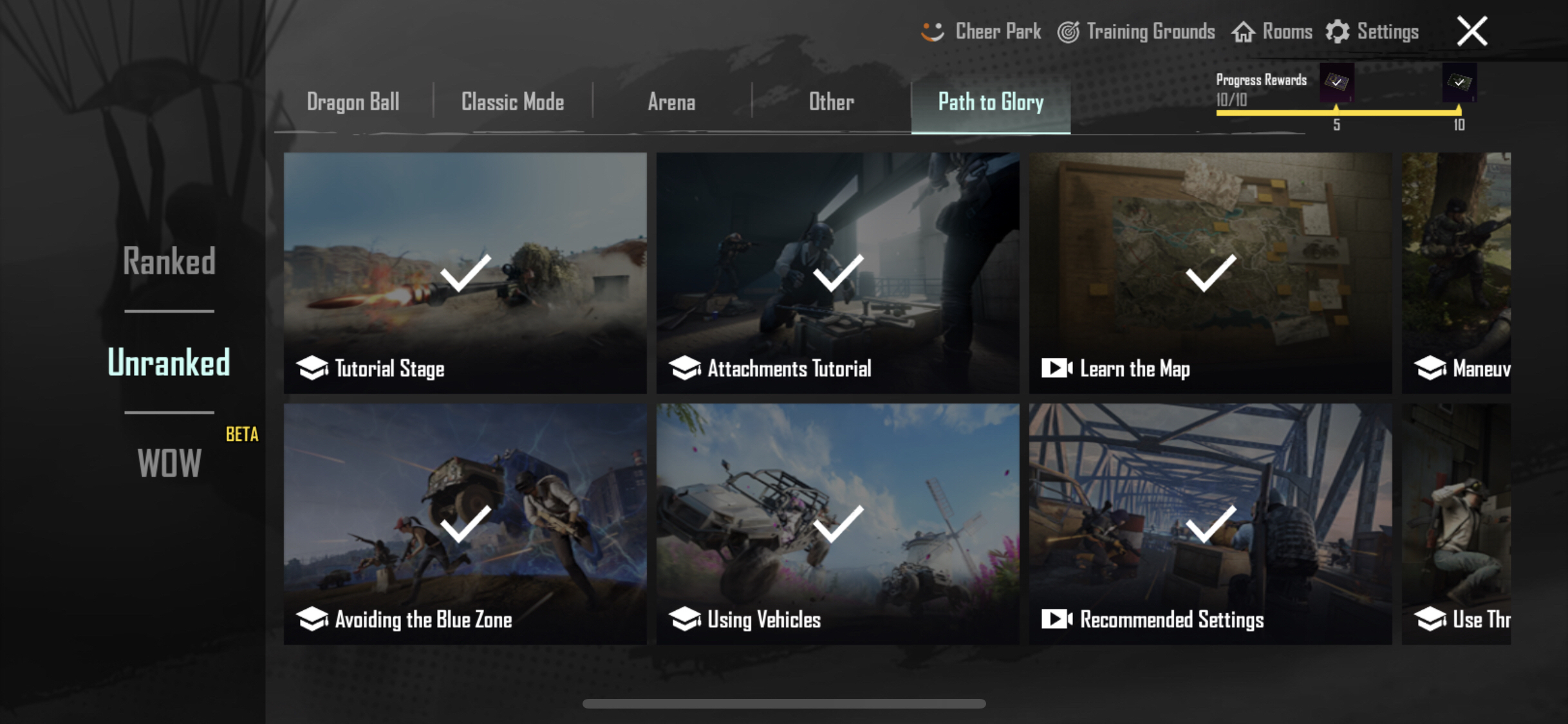Click the Progress Rewards bar
This screenshot has height=724, width=1568.
[x=1339, y=111]
